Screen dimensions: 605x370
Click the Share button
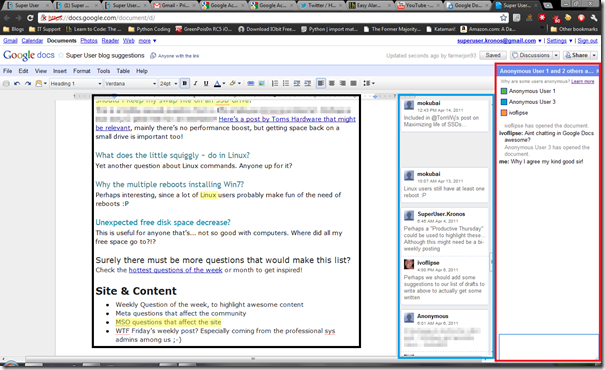(576, 56)
